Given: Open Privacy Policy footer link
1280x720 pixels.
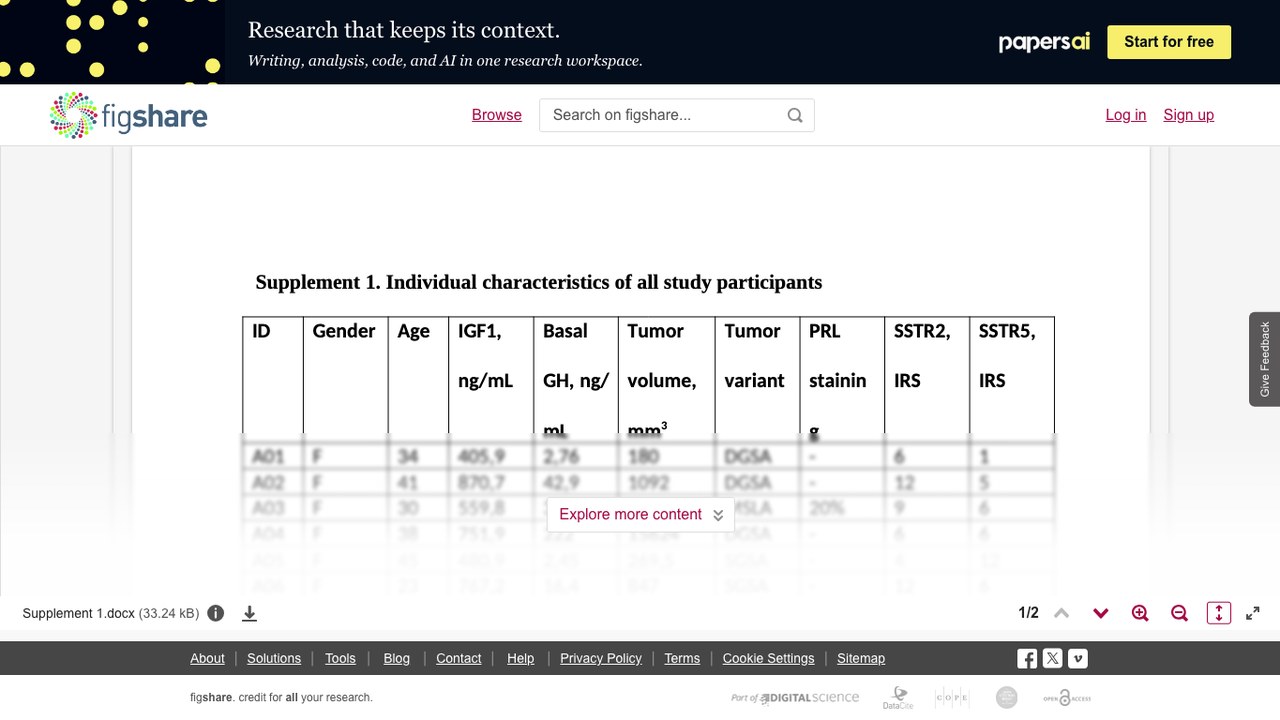Looking at the screenshot, I should tap(601, 658).
